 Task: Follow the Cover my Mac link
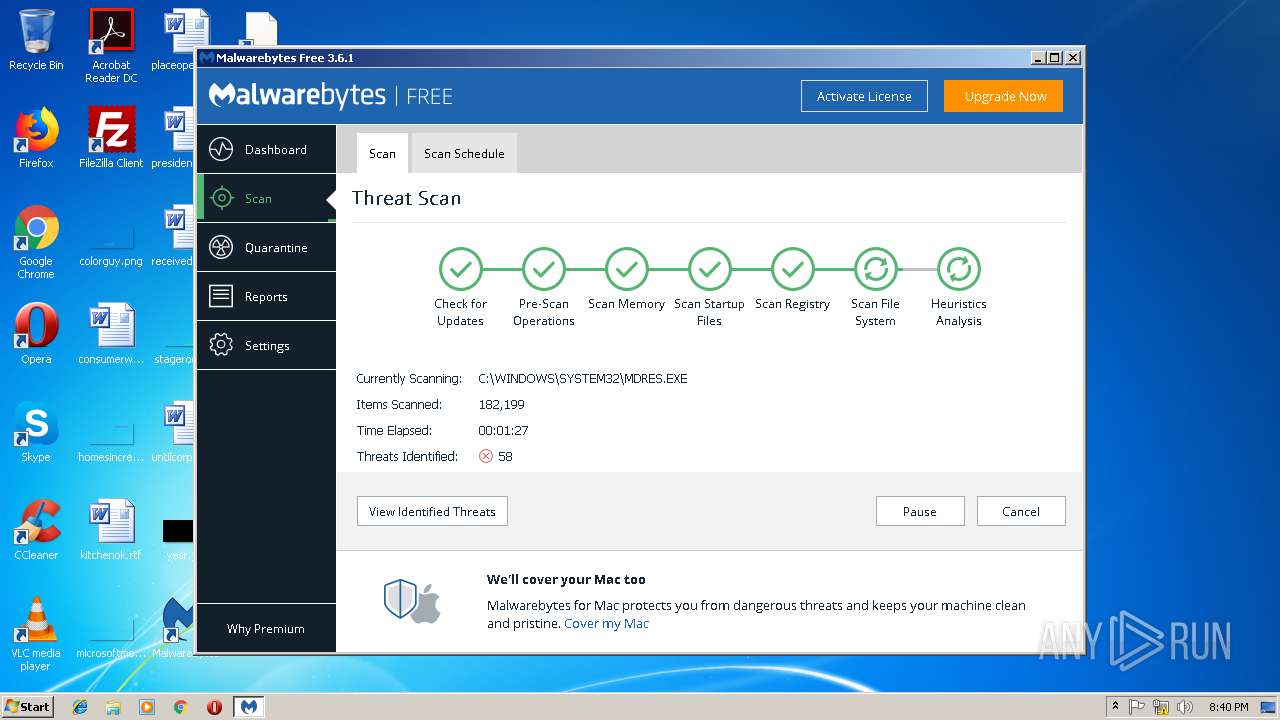point(606,623)
